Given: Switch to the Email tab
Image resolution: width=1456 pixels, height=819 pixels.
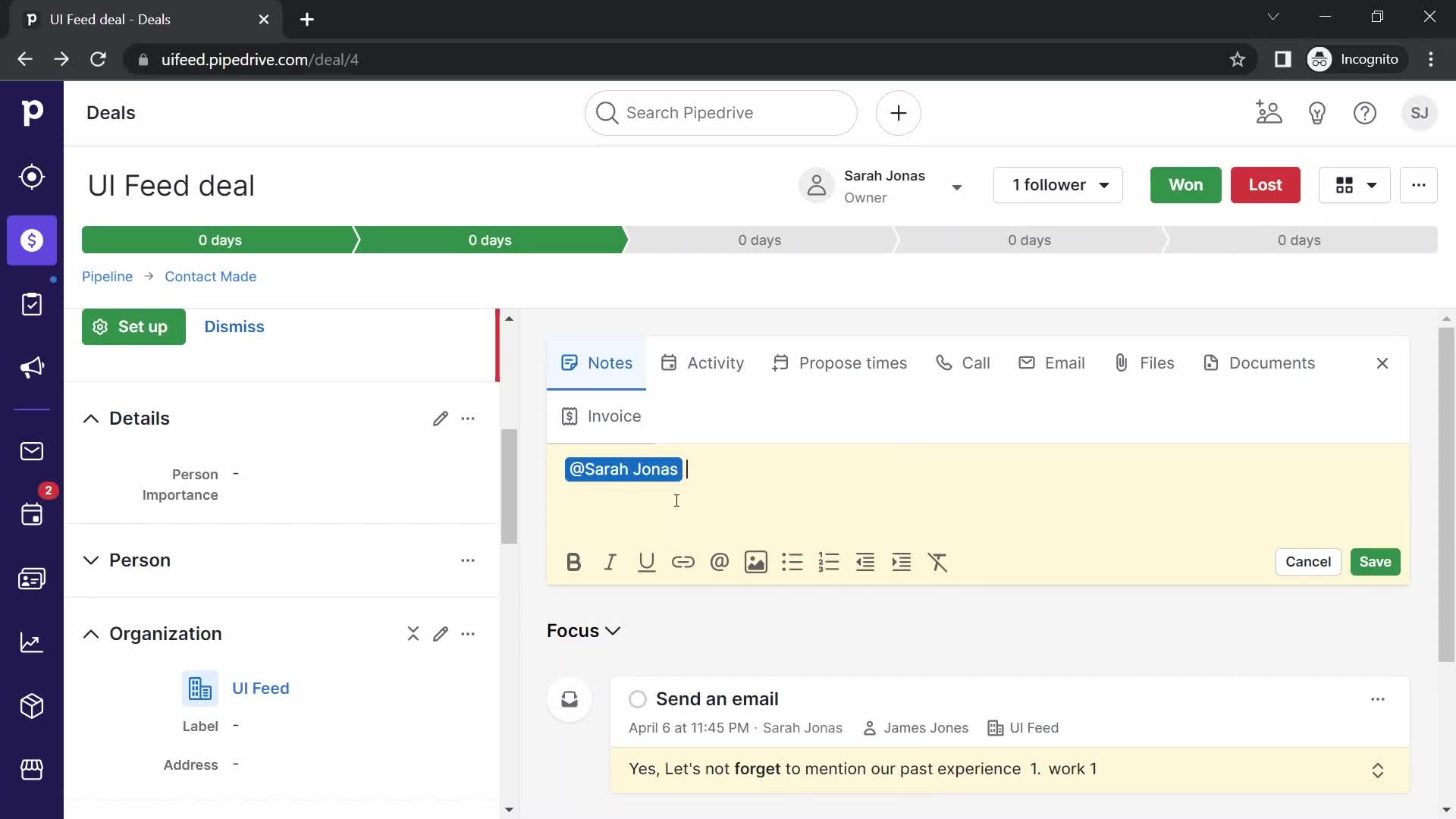Looking at the screenshot, I should tap(1050, 362).
